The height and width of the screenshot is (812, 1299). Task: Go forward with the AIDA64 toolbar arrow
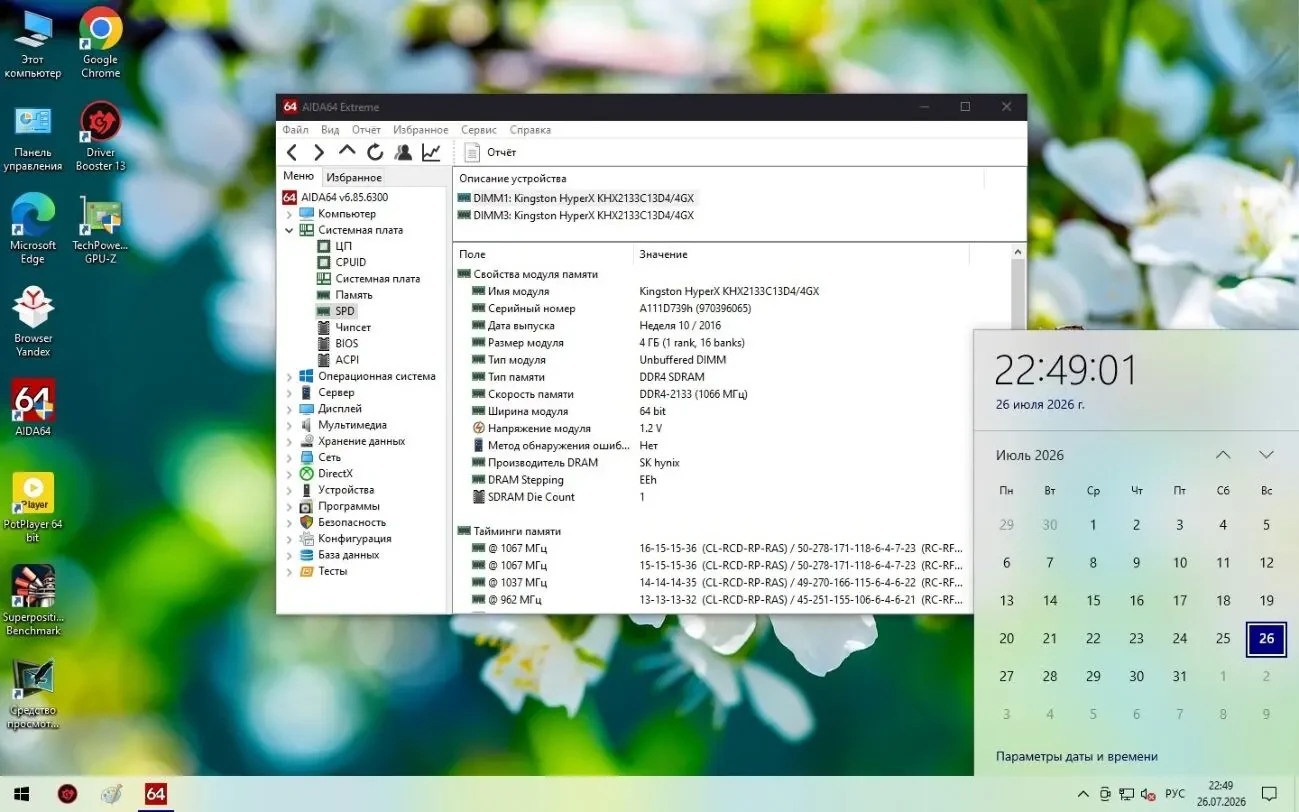click(x=319, y=152)
